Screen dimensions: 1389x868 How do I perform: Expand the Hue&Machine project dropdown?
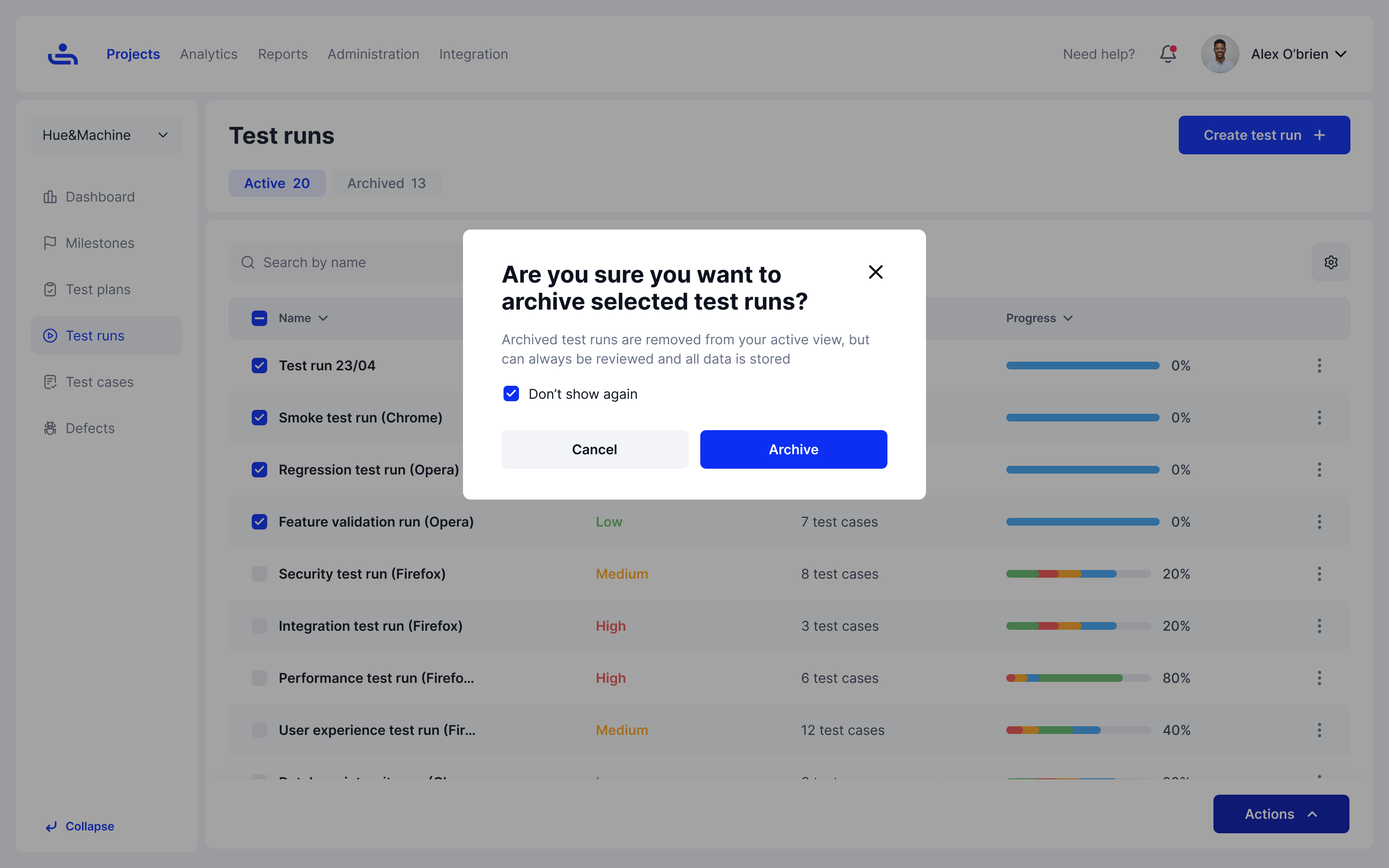tap(106, 135)
